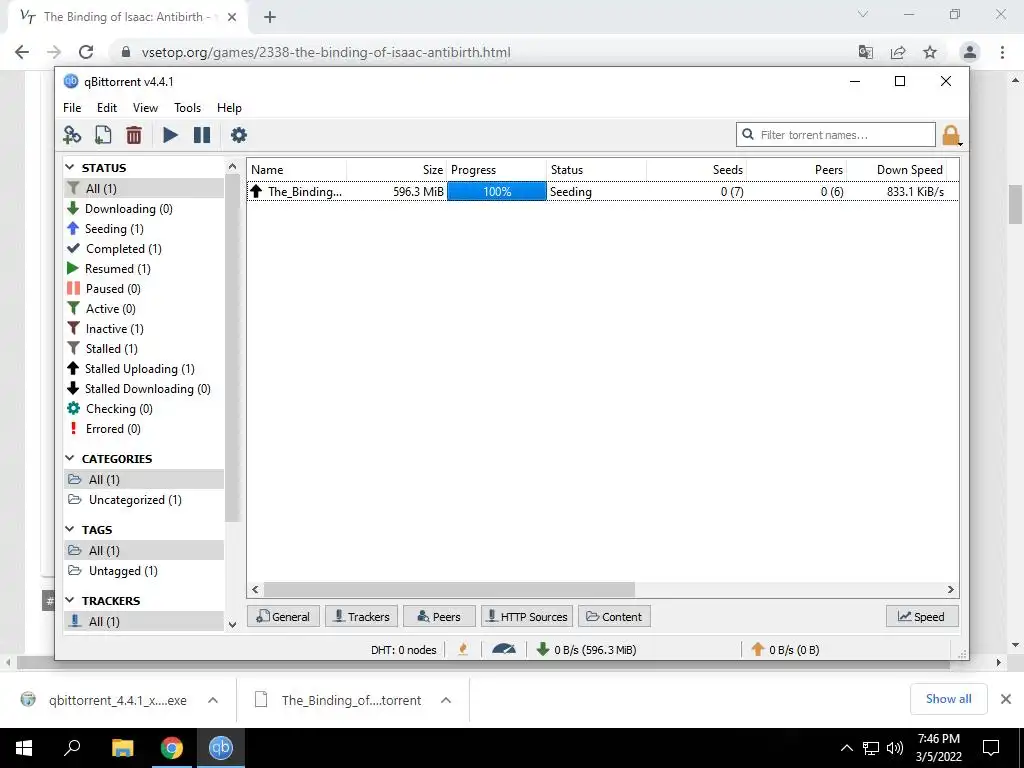Switch to the General tab
This screenshot has height=768, width=1024.
pyautogui.click(x=283, y=616)
